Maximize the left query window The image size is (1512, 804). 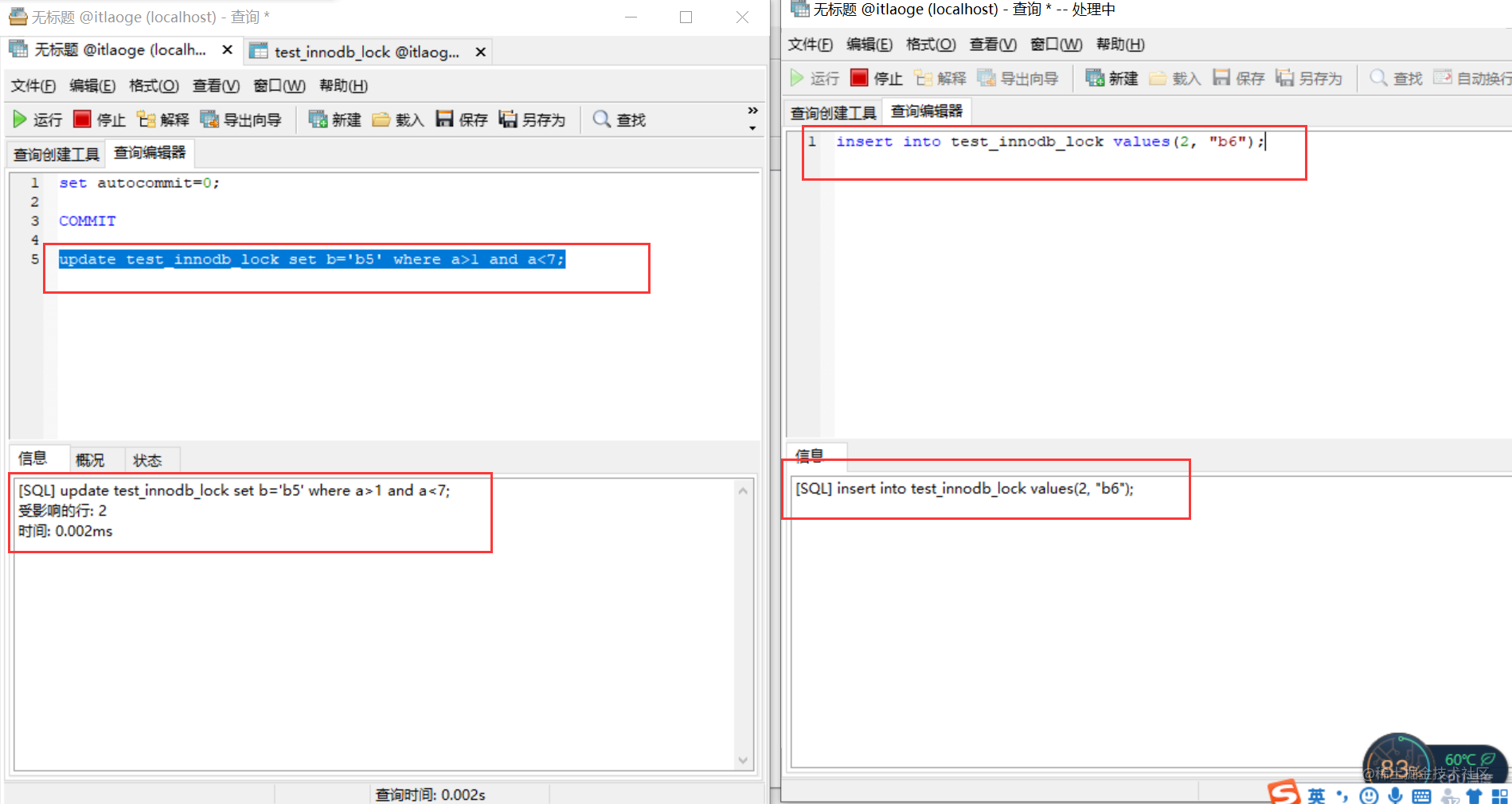pos(686,17)
